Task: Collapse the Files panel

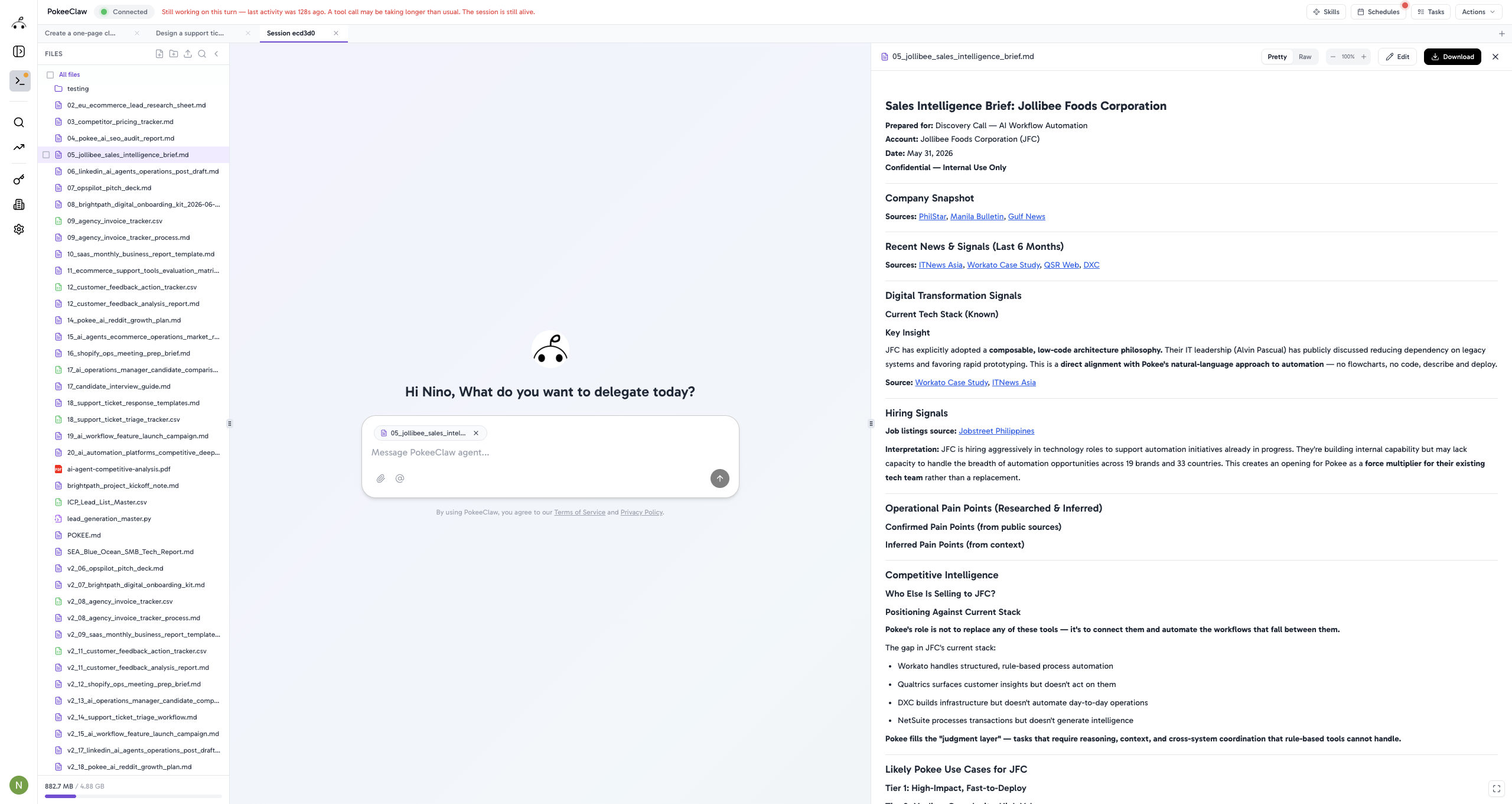Action: click(x=217, y=54)
